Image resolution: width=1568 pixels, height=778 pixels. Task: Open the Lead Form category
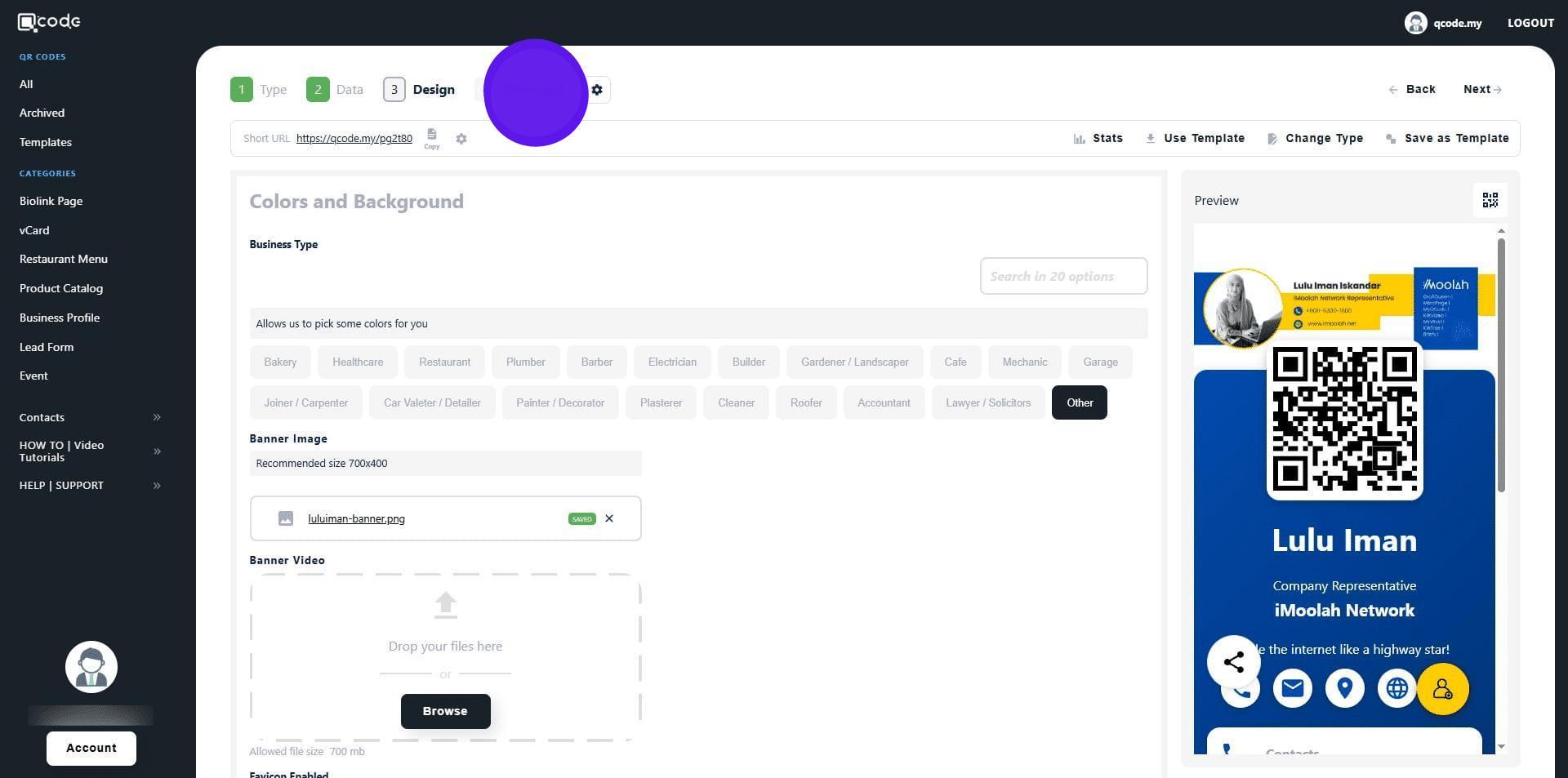point(47,347)
